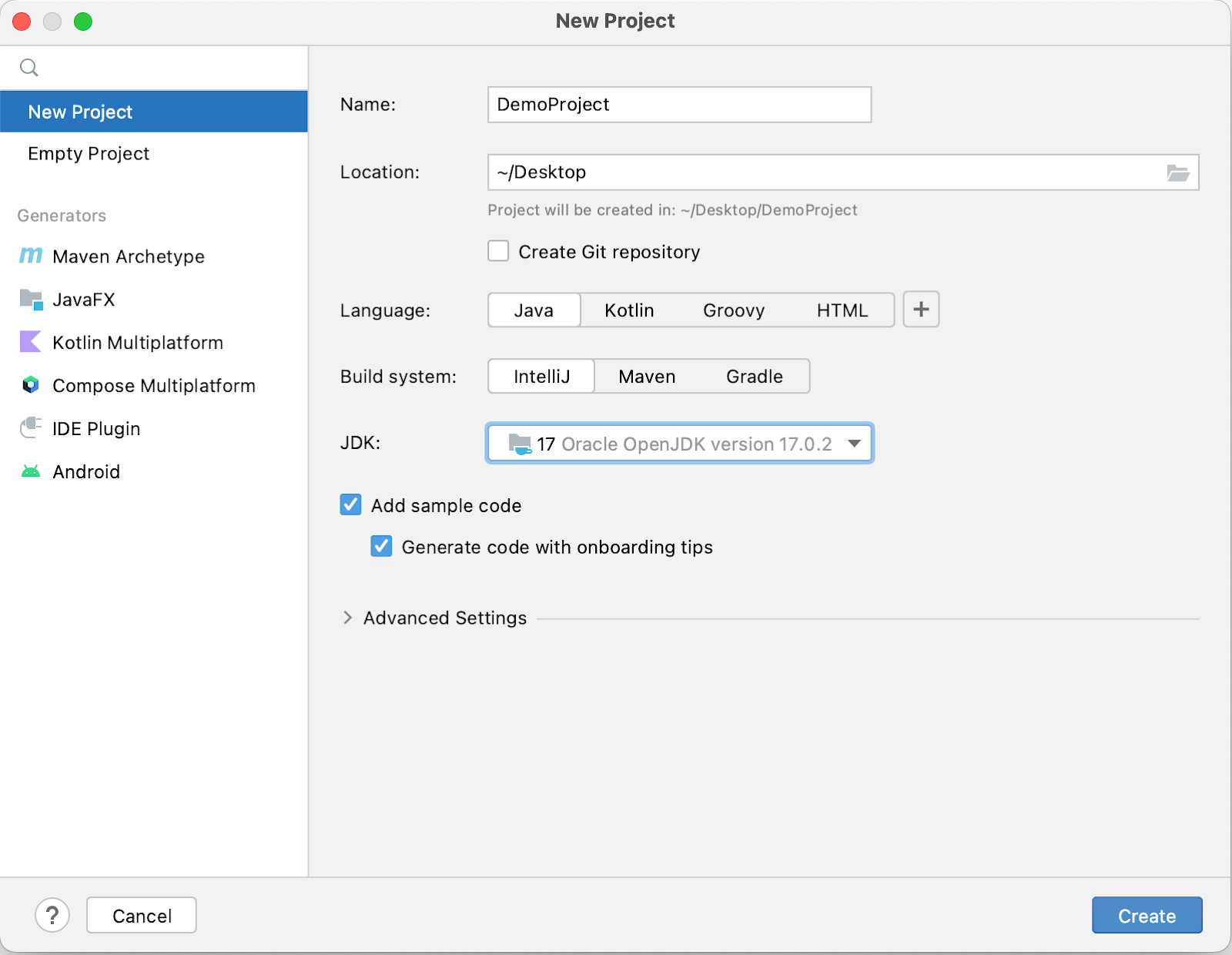Select Kotlin as the project language

(628, 310)
